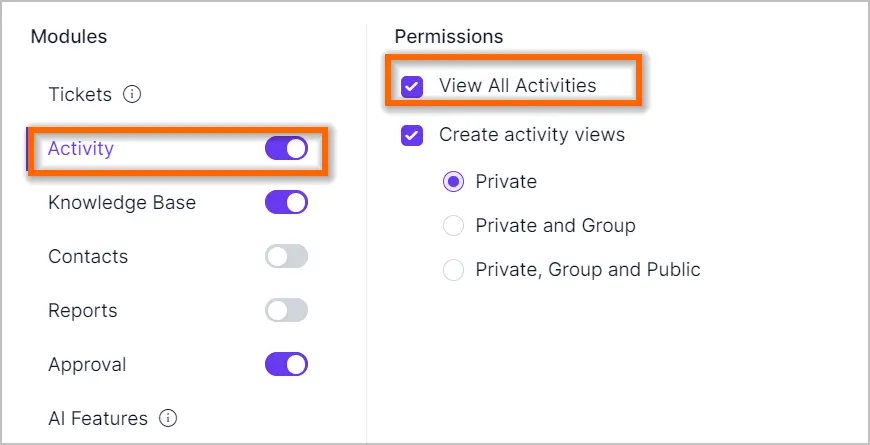Enable the Contacts module toggle
Viewport: 870px width, 445px height.
click(286, 256)
